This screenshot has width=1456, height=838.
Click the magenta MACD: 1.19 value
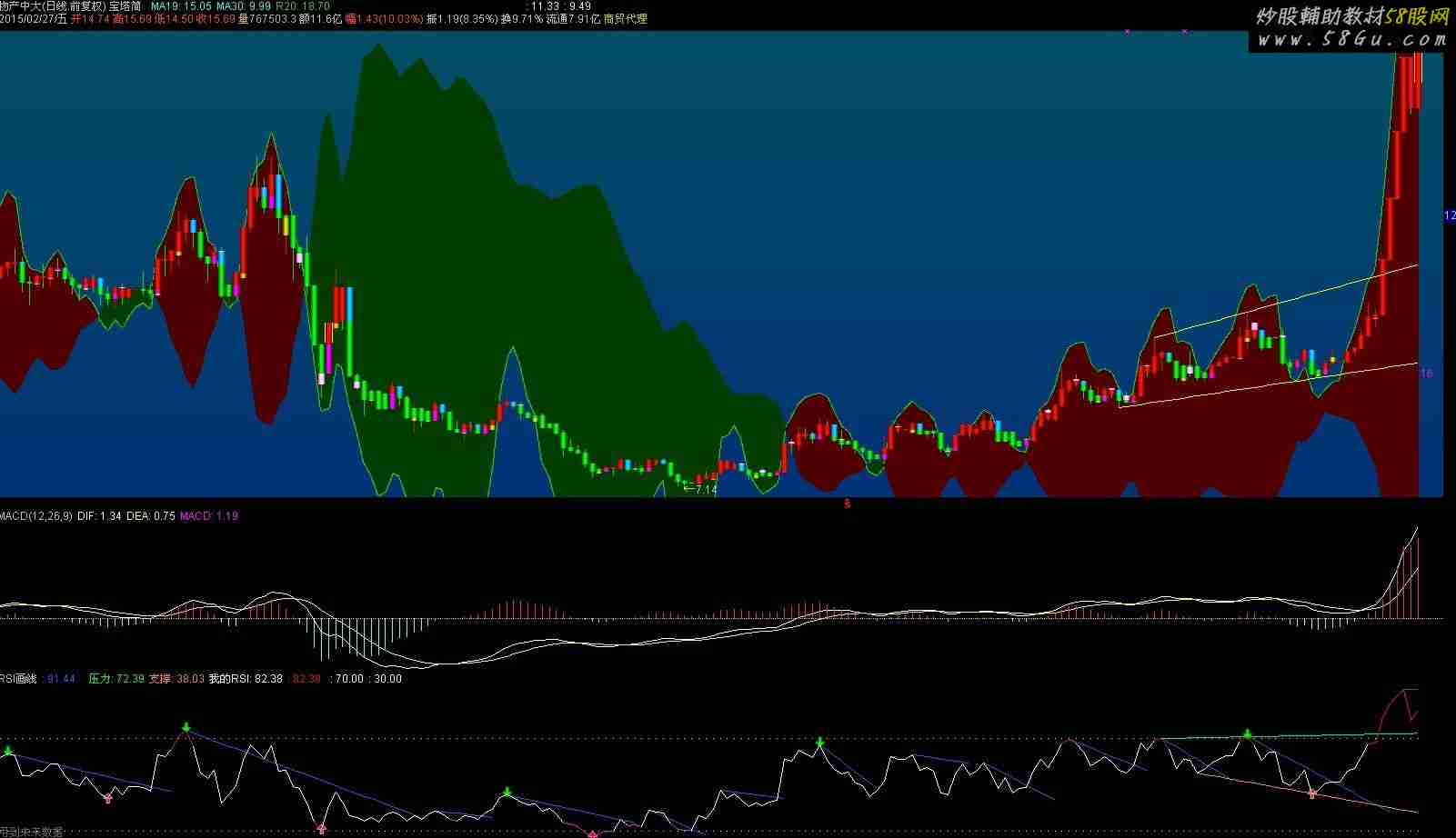pos(209,515)
